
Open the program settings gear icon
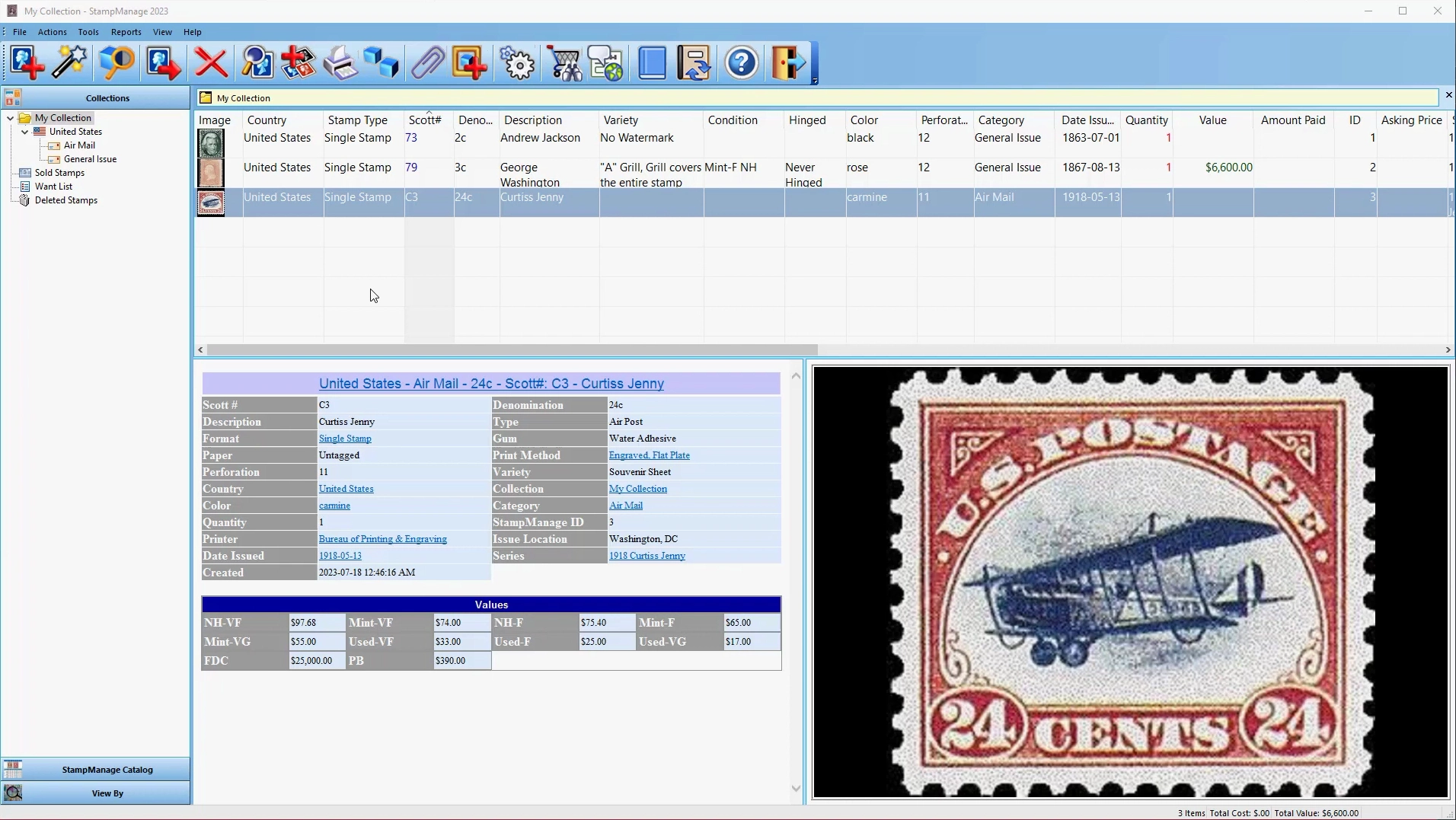click(517, 62)
